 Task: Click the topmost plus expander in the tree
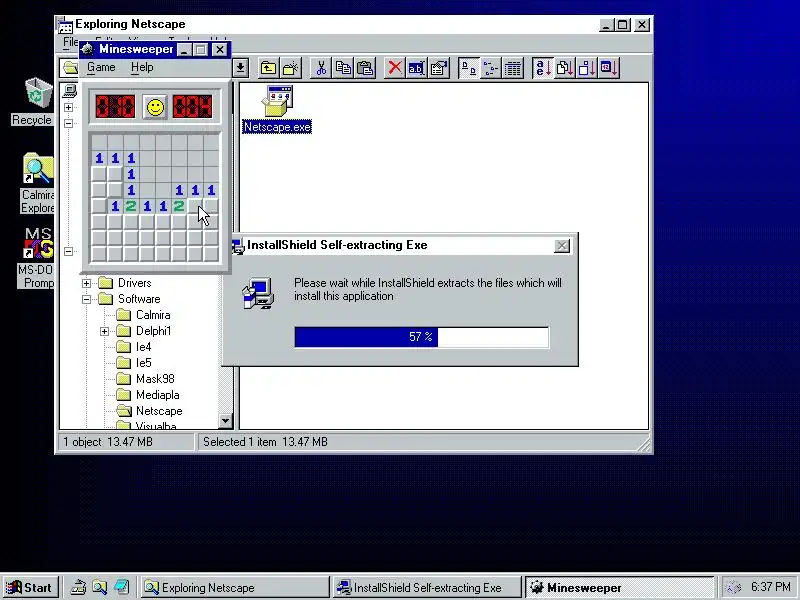click(68, 107)
